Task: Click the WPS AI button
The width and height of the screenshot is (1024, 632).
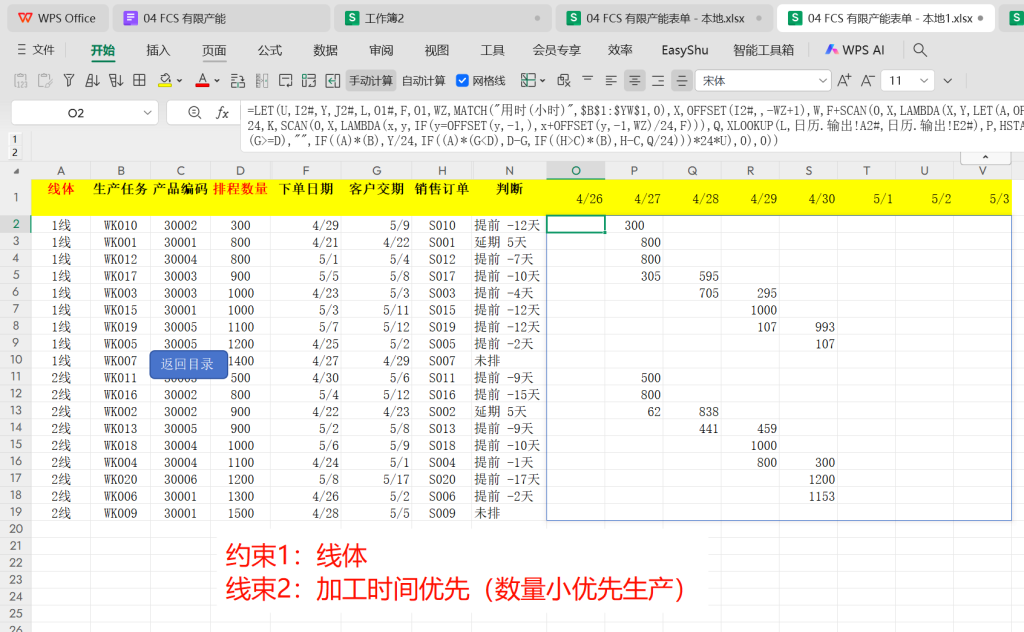Action: point(855,50)
